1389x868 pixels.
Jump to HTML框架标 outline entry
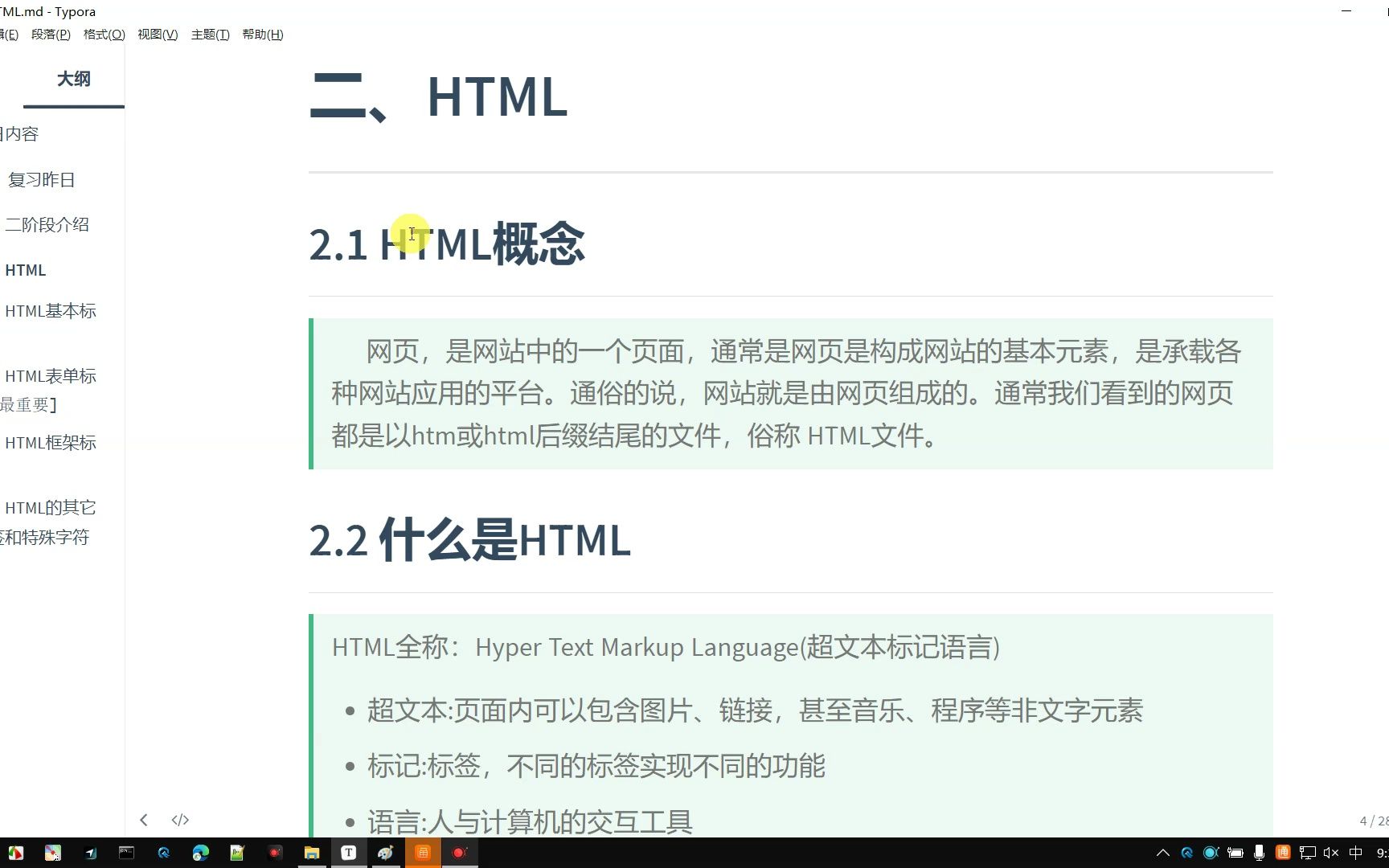pyautogui.click(x=51, y=443)
